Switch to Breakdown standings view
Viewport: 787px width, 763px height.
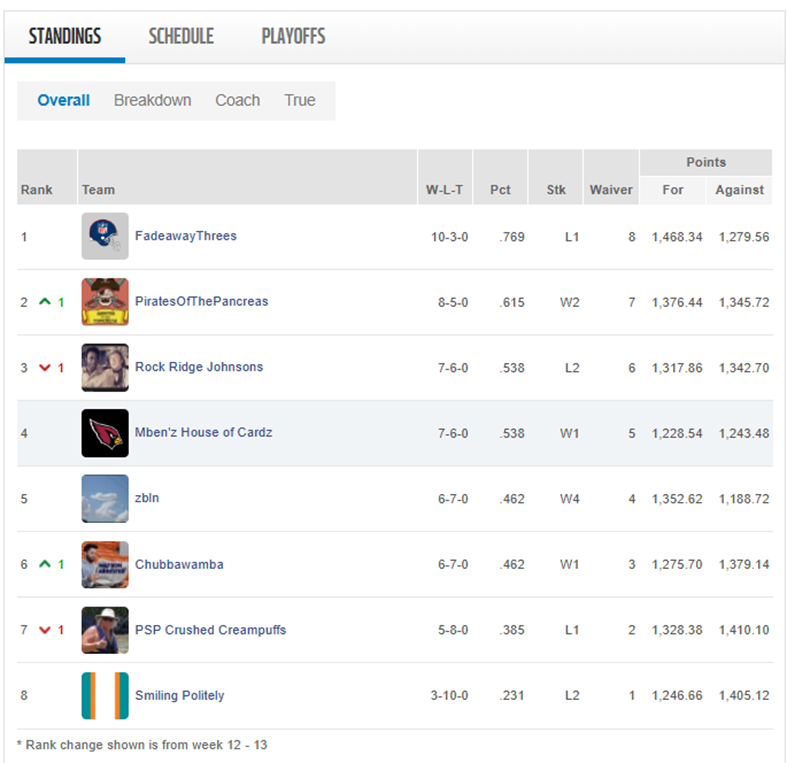(x=153, y=100)
